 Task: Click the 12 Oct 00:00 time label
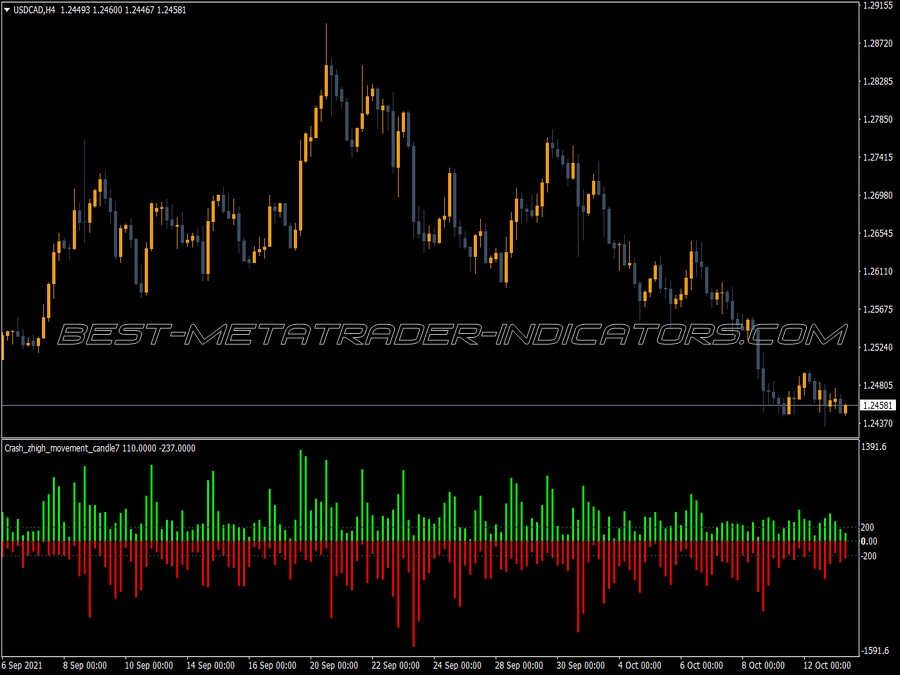[827, 665]
